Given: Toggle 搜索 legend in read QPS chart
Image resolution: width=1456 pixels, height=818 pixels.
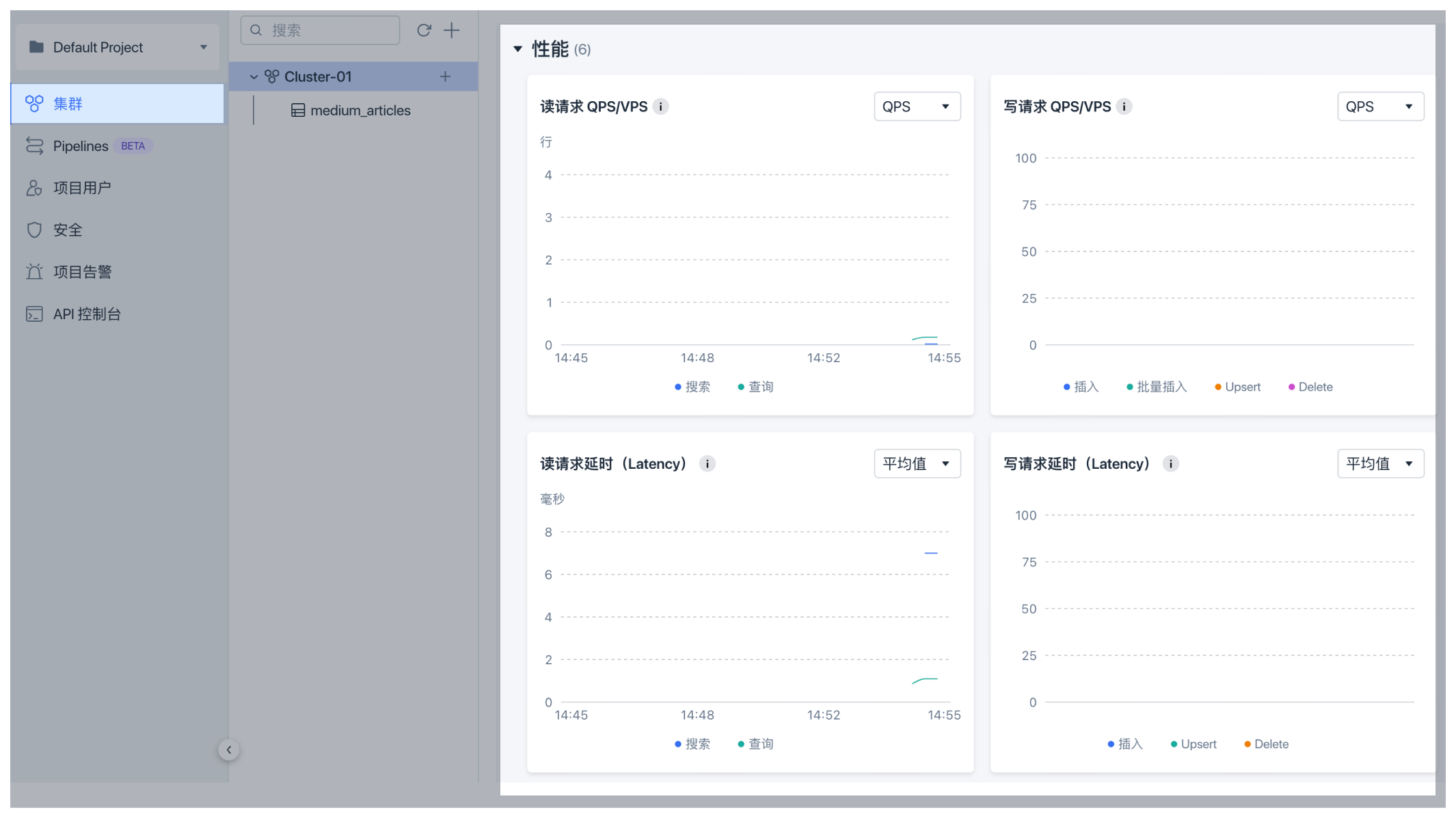Looking at the screenshot, I should (x=692, y=387).
